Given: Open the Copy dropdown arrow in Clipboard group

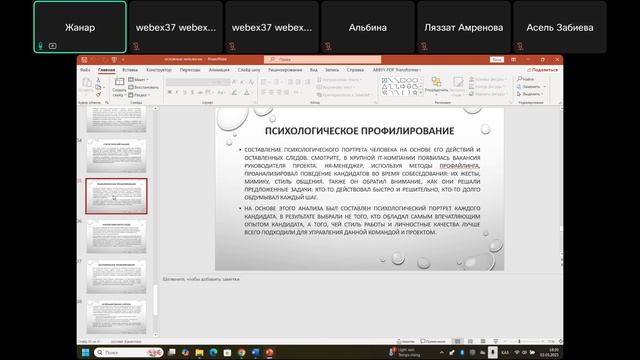Looking at the screenshot, I should click(104, 87).
